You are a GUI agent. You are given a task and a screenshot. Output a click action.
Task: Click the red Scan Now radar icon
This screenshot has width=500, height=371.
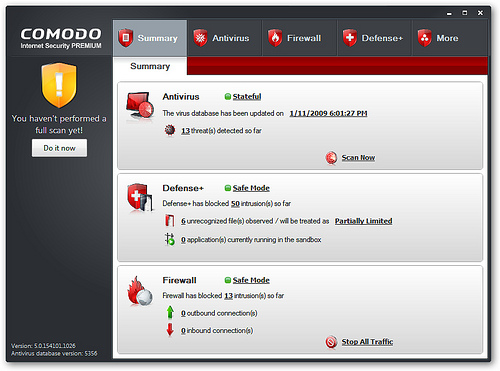pyautogui.click(x=331, y=158)
